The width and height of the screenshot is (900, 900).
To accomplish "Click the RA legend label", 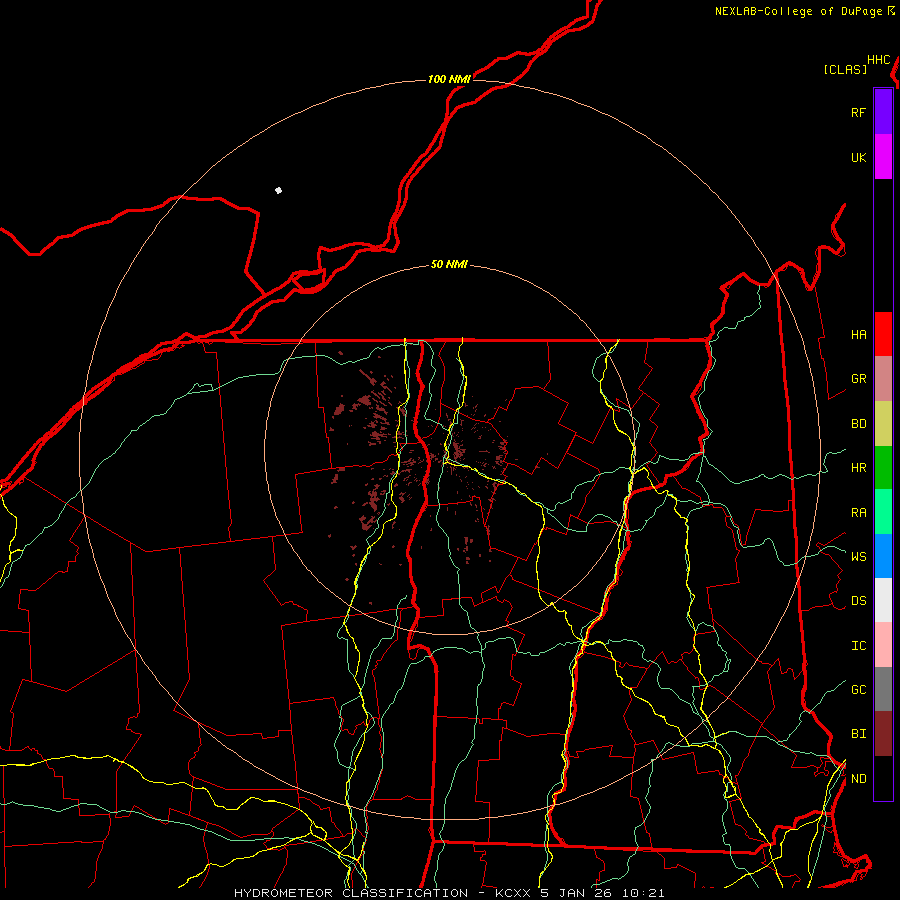I will click(858, 513).
